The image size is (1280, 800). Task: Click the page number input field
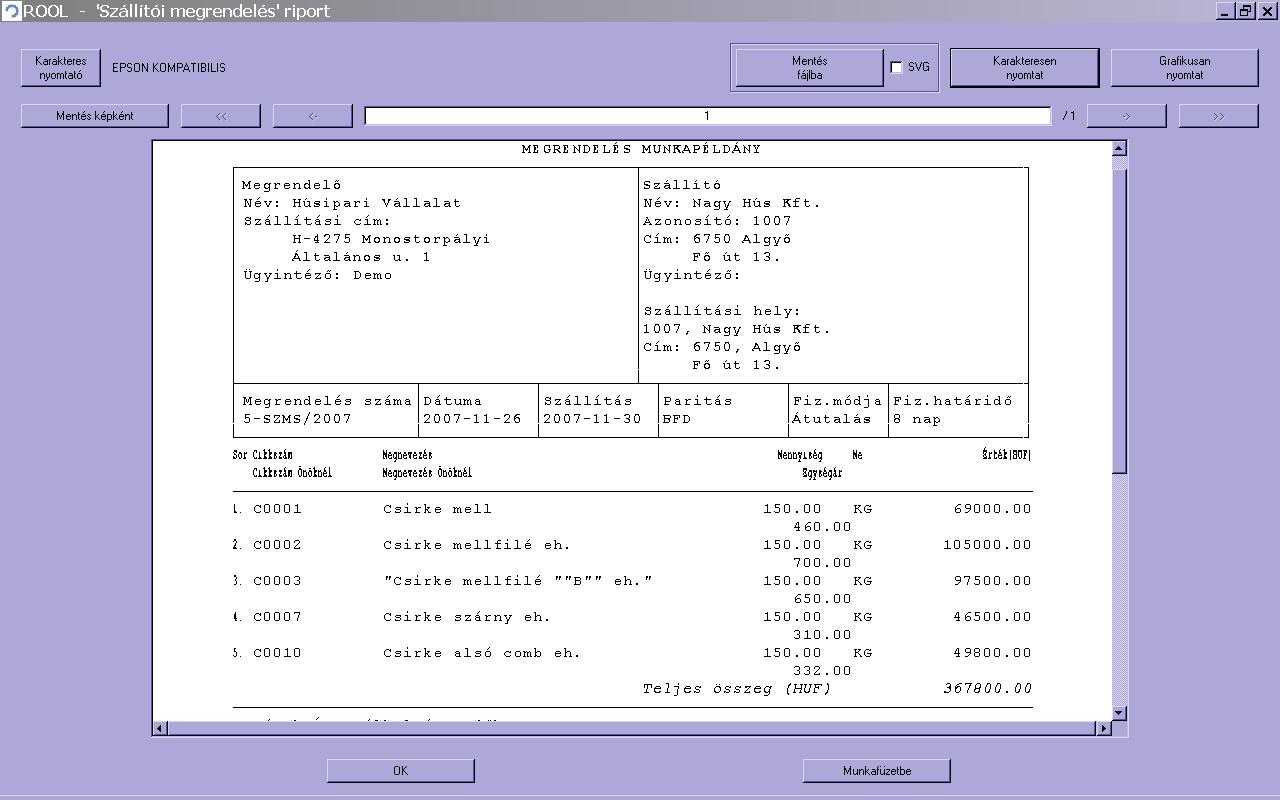click(x=707, y=116)
